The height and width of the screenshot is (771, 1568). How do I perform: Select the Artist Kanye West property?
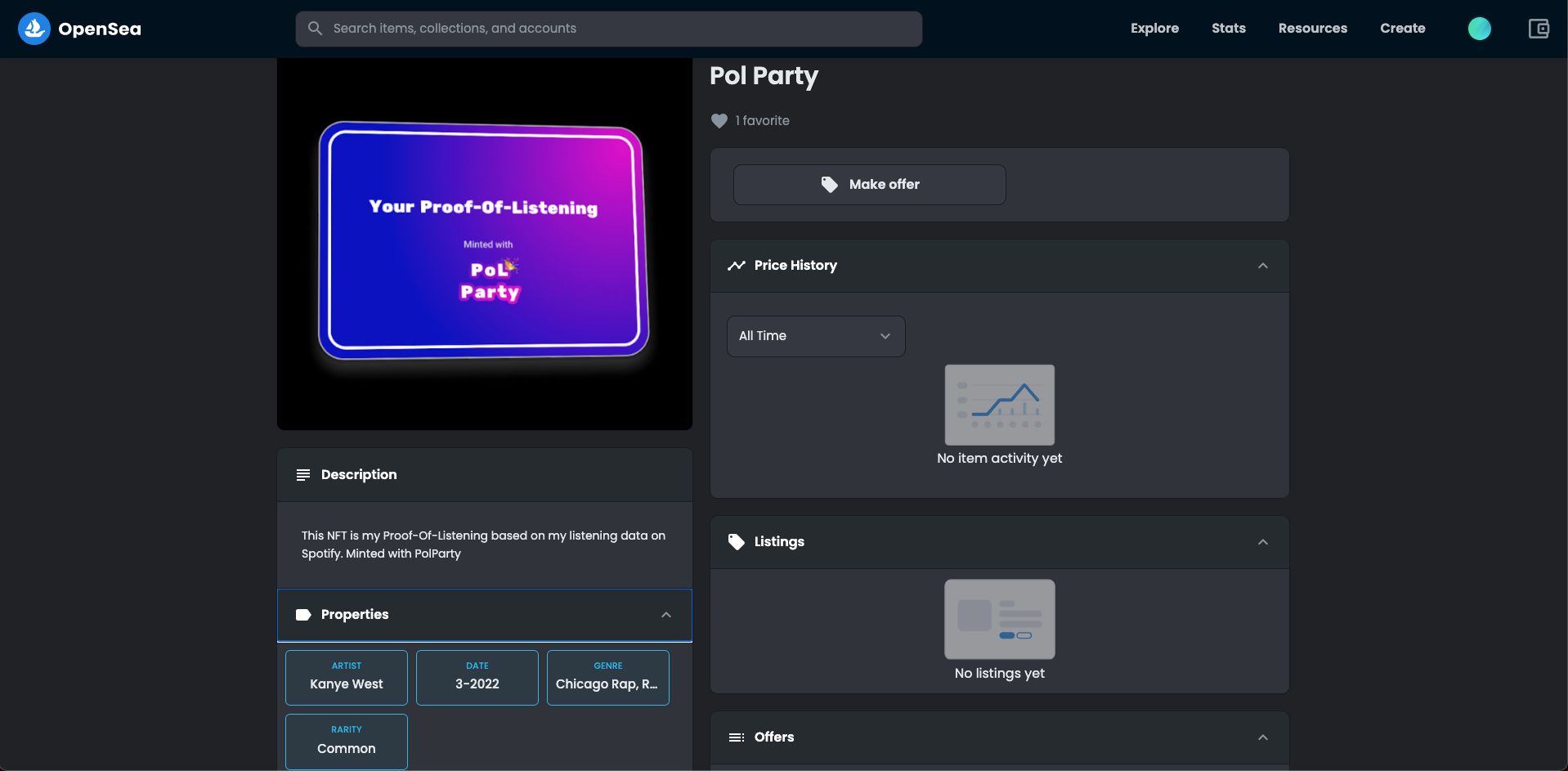pos(346,678)
